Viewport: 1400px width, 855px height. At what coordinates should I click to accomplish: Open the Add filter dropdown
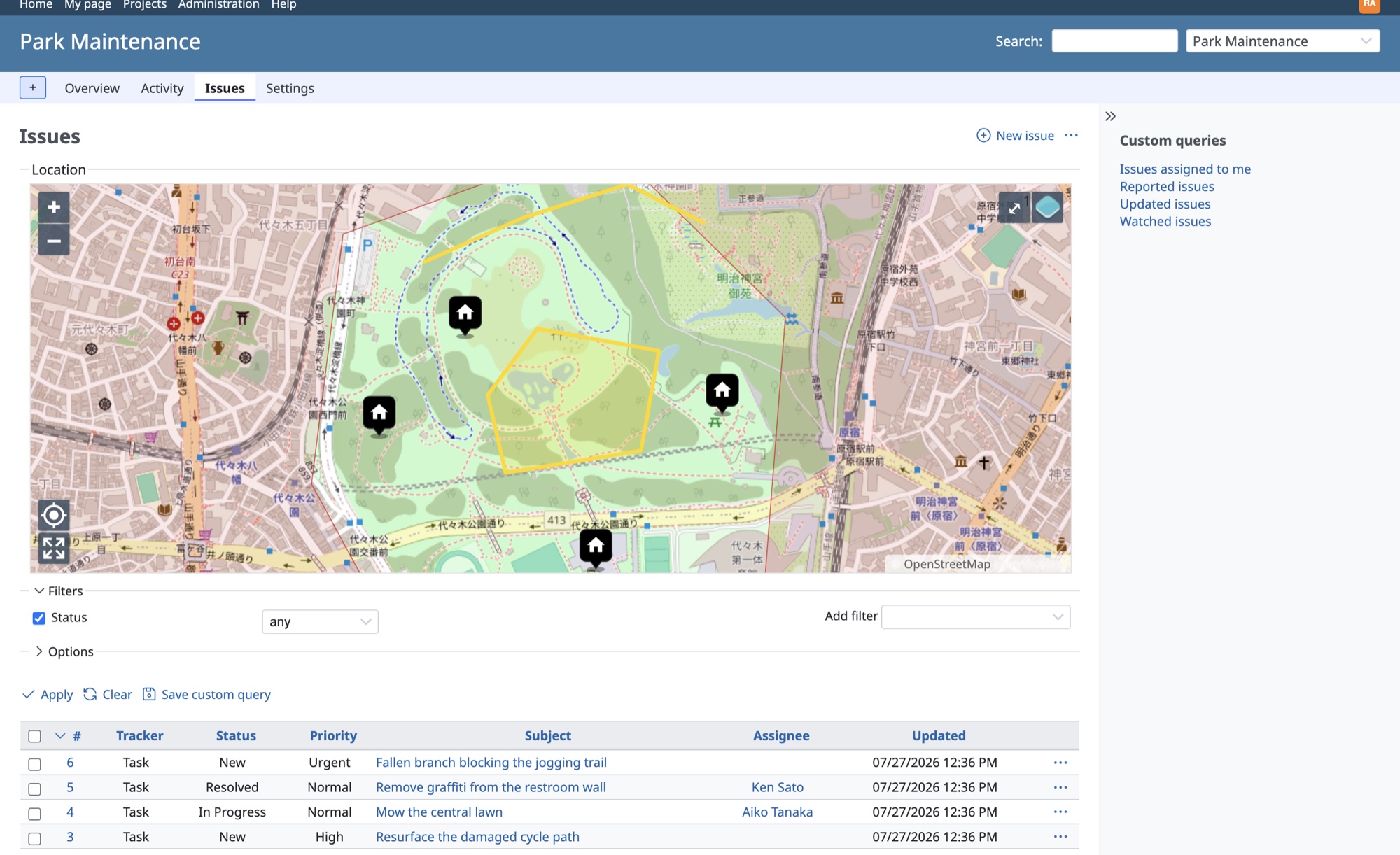tap(976, 616)
